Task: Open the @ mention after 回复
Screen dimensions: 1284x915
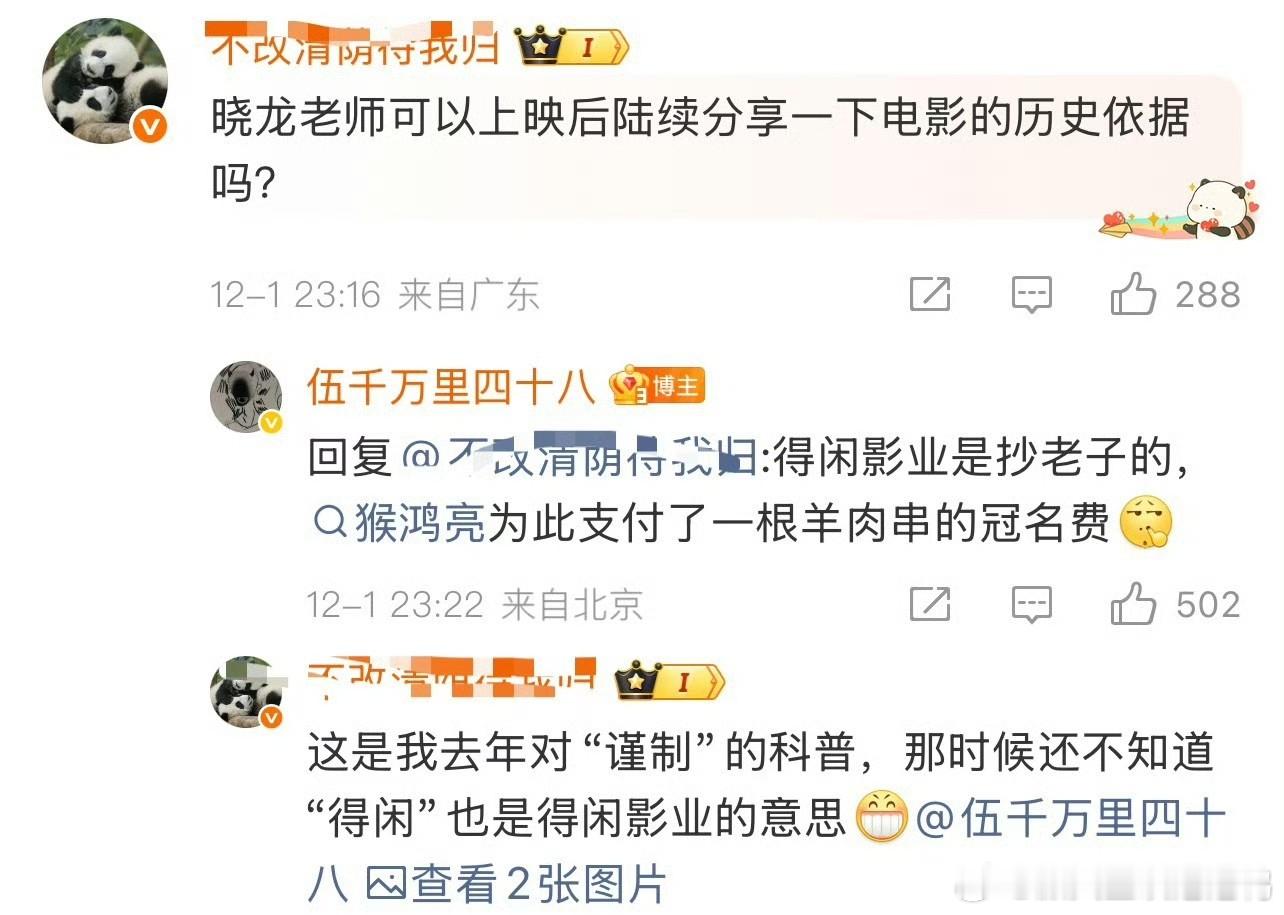Action: tap(578, 459)
